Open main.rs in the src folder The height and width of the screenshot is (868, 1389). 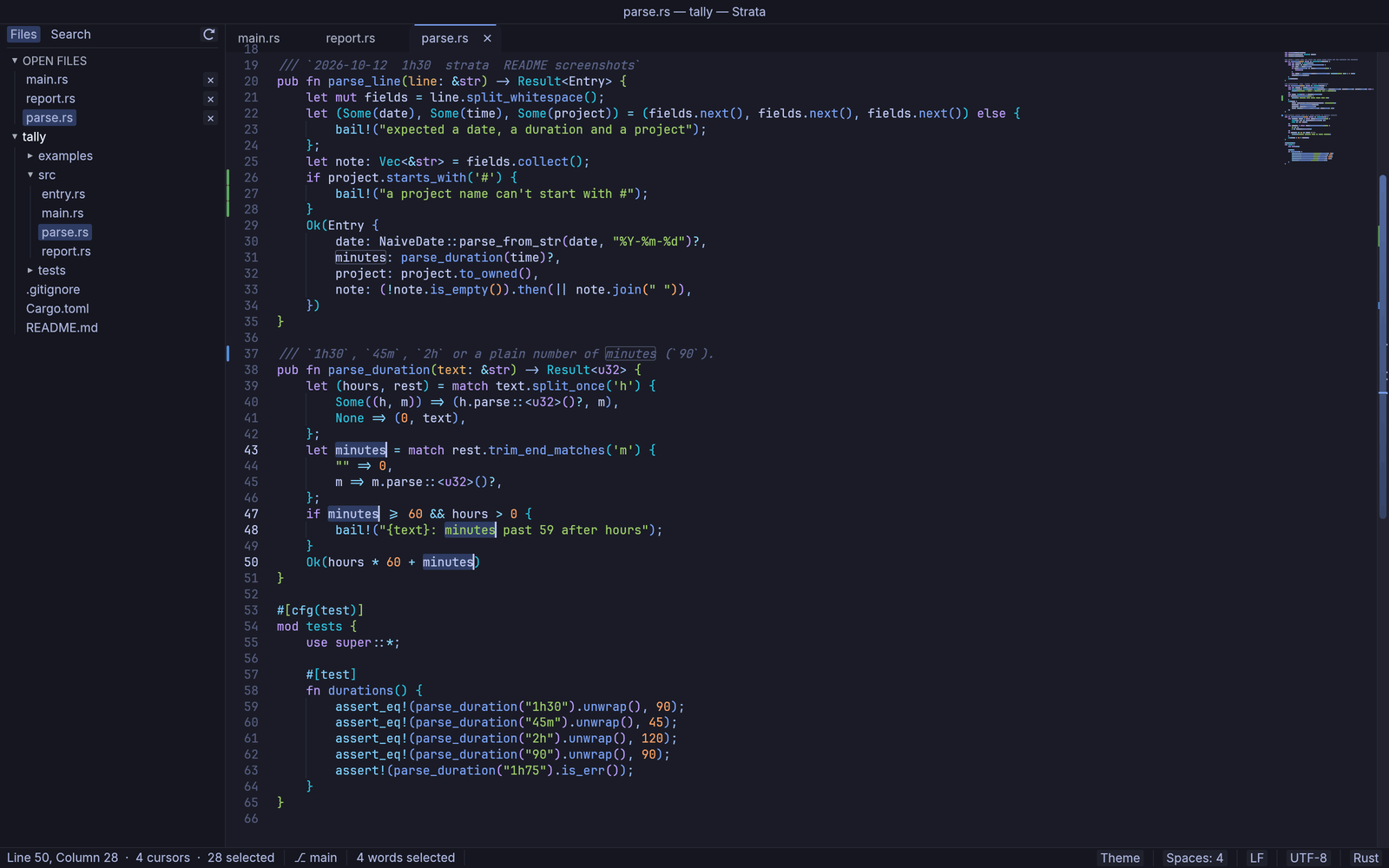(63, 214)
